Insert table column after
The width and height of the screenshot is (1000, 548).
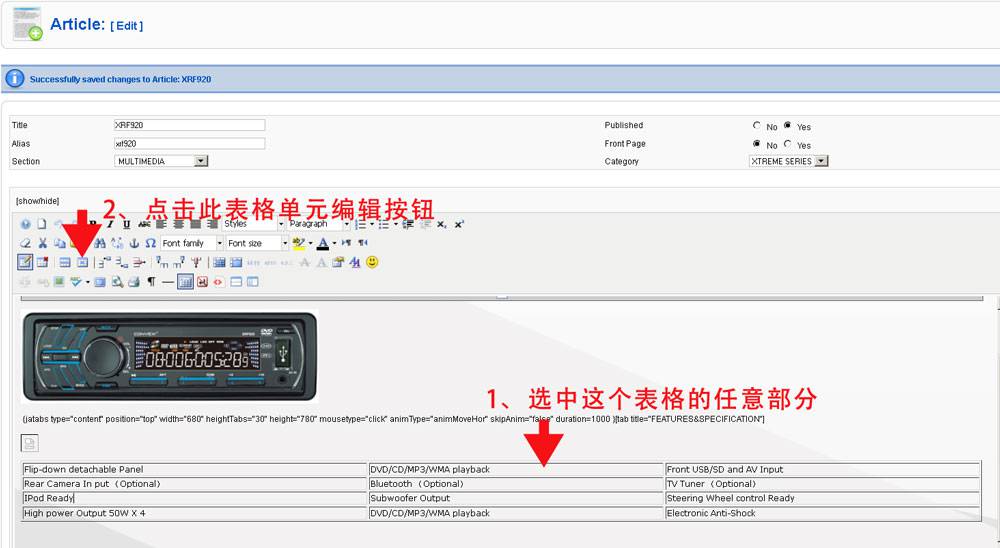coord(179,262)
